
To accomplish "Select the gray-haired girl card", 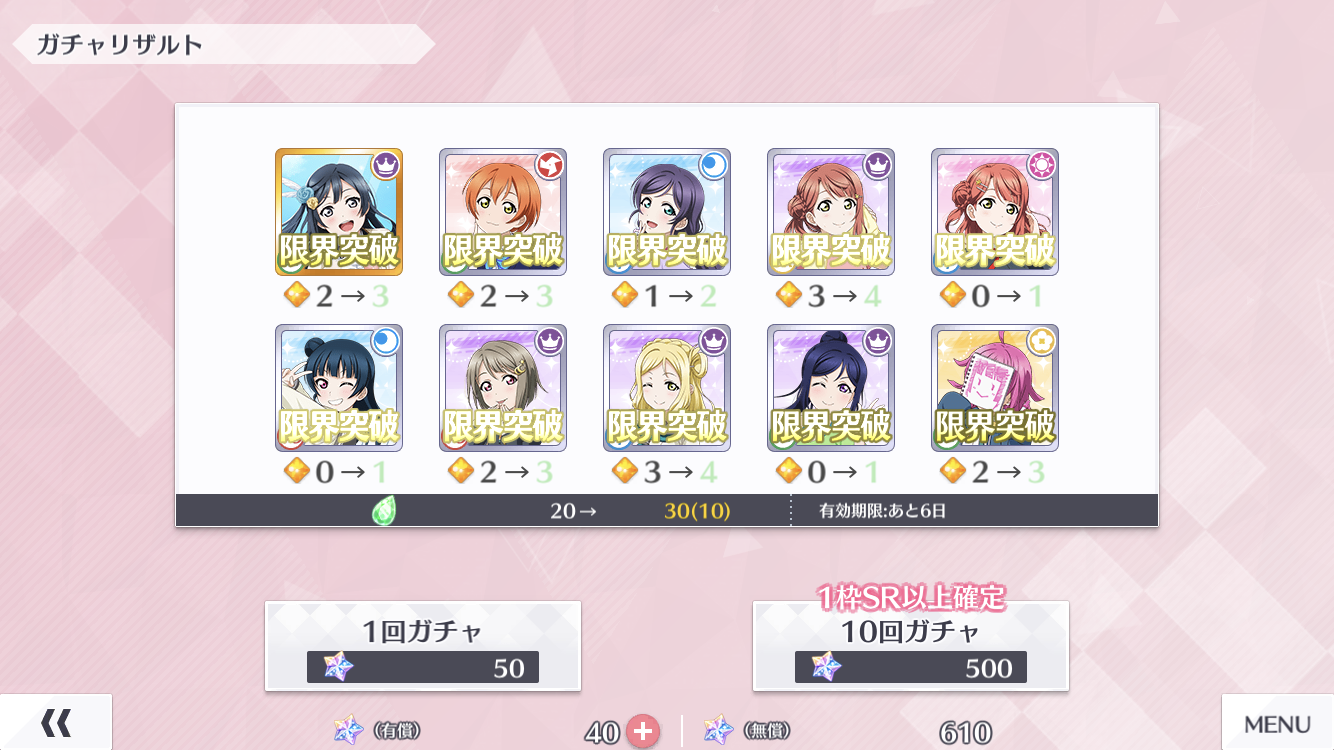I will tap(503, 388).
